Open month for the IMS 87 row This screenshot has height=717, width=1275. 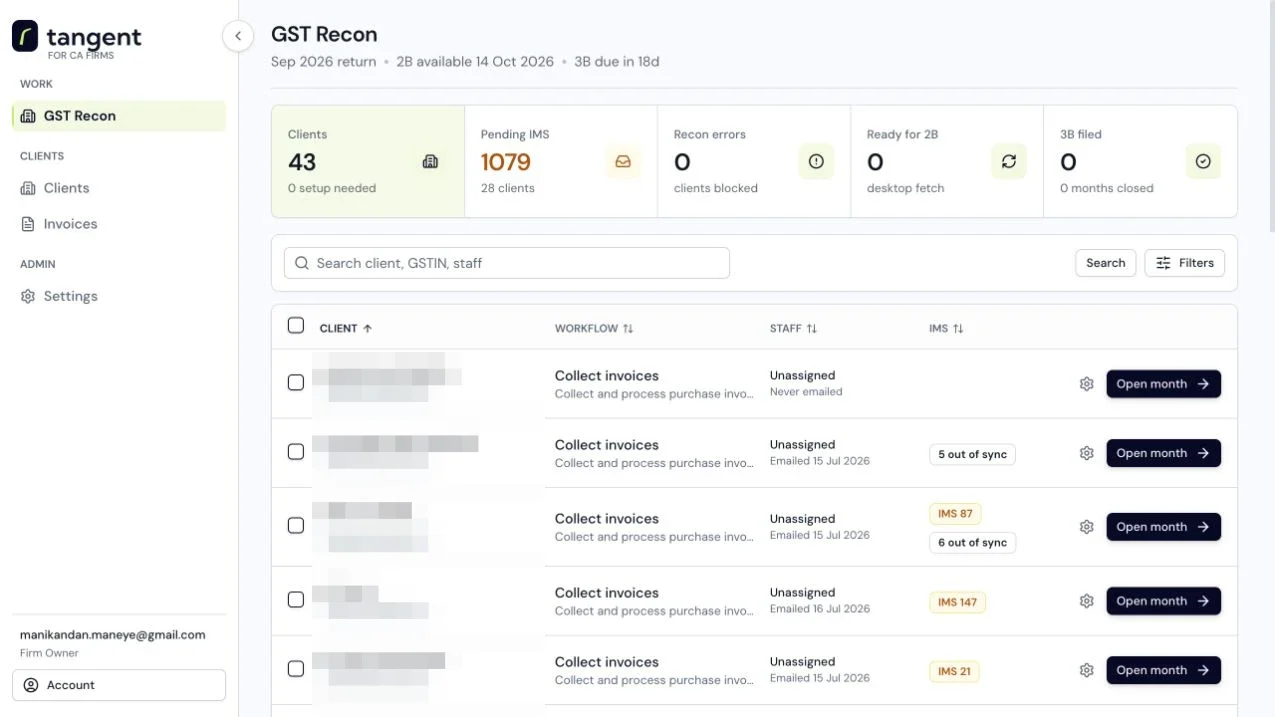coord(1163,527)
